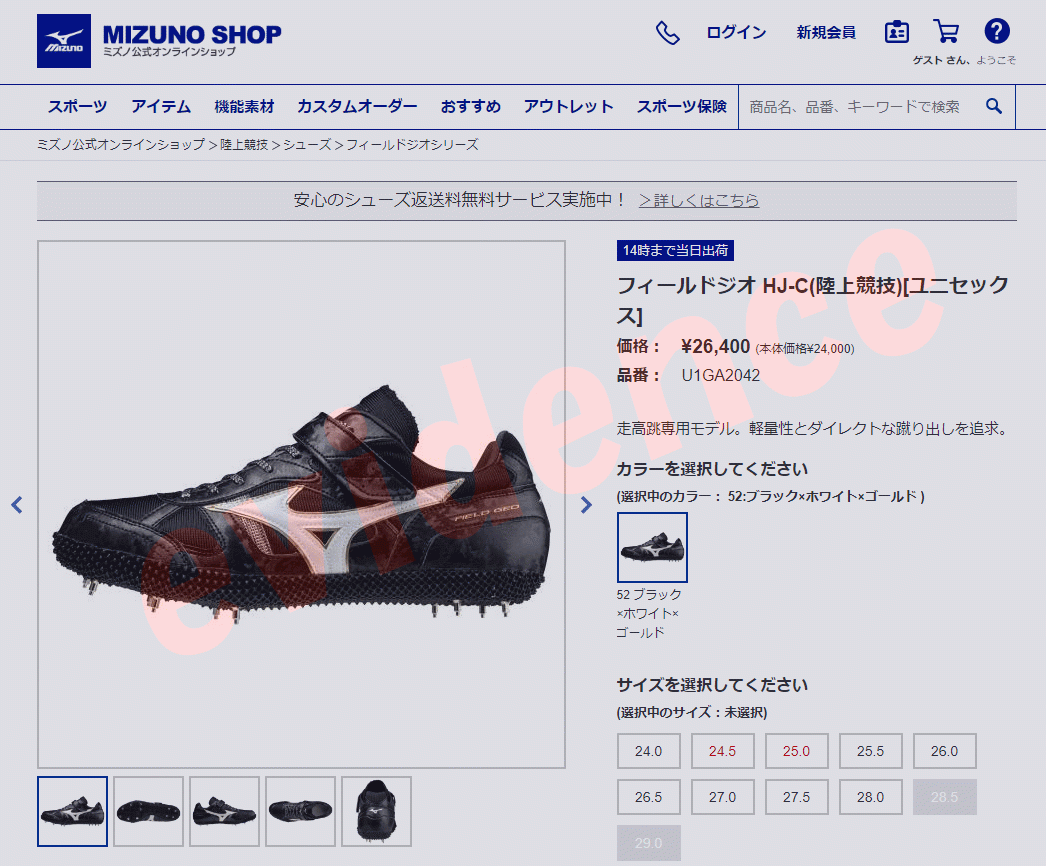The height and width of the screenshot is (866, 1046).
Task: Choose the black white gold color swatch
Action: click(652, 547)
